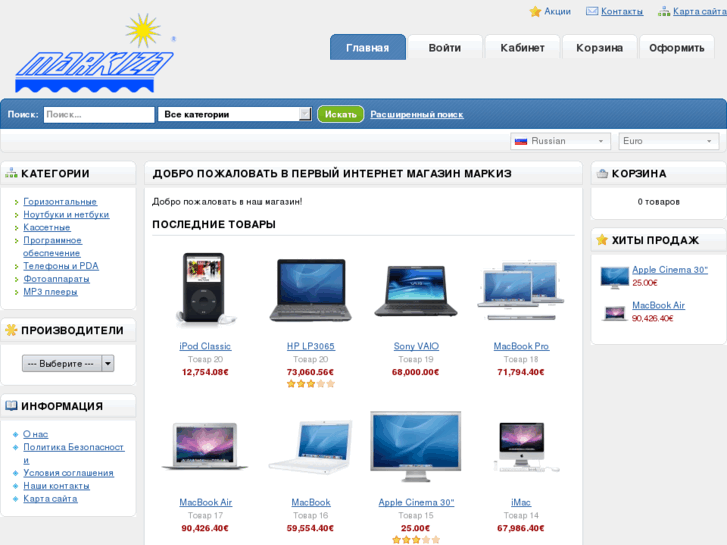Image resolution: width=727 pixels, height=545 pixels.
Task: Click the white MacBook product image
Action: [x=311, y=446]
